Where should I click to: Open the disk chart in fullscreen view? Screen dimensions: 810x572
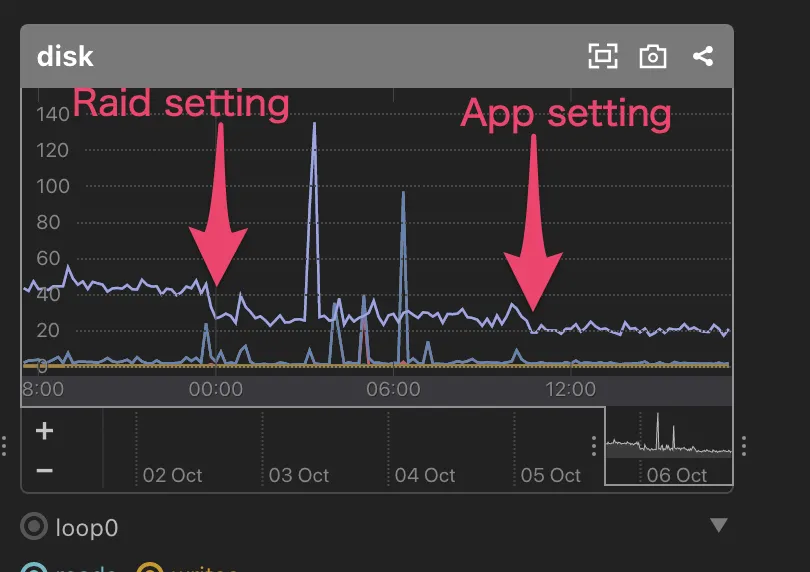tap(602, 56)
